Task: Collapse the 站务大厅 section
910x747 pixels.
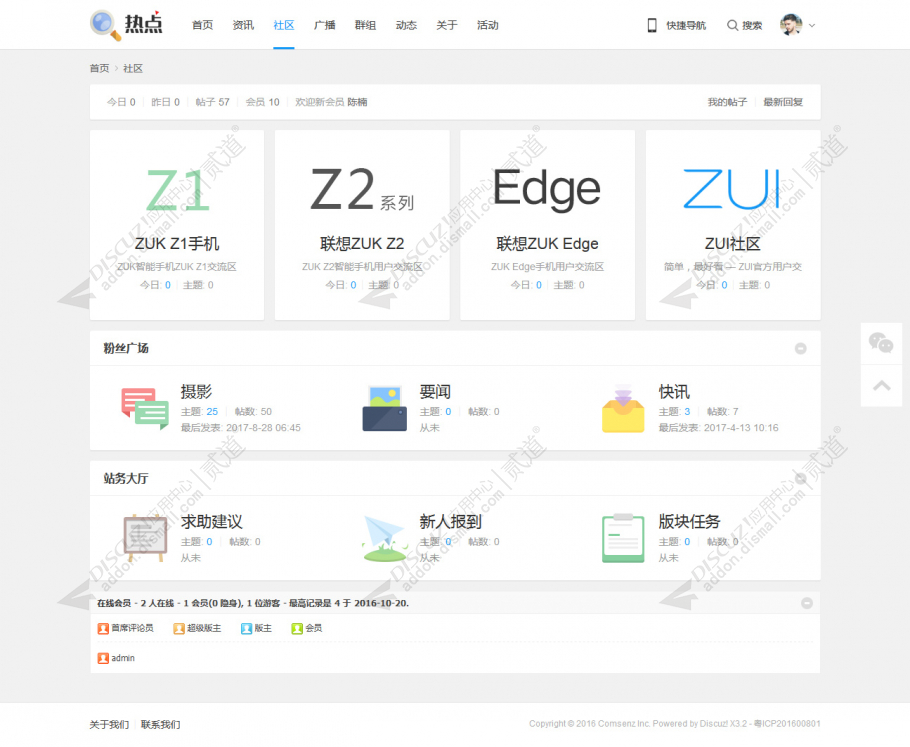Action: (800, 478)
